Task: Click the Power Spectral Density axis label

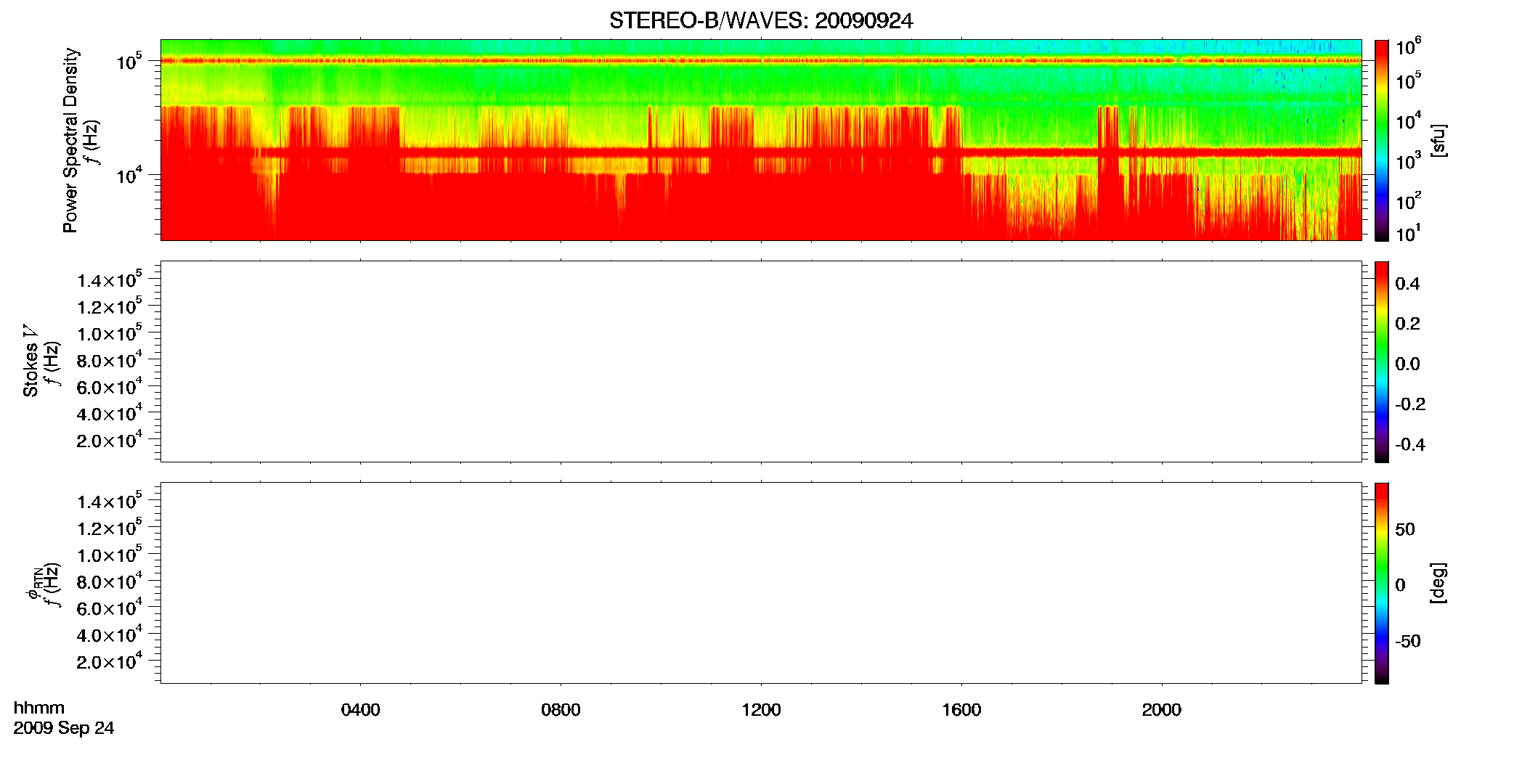Action: pos(70,140)
